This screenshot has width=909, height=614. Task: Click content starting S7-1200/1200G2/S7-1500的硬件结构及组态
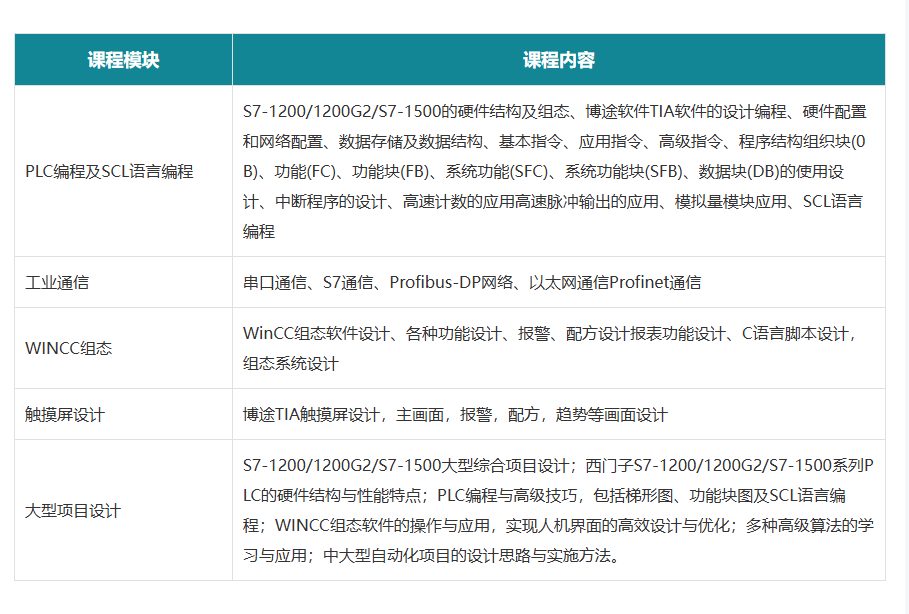point(559,171)
